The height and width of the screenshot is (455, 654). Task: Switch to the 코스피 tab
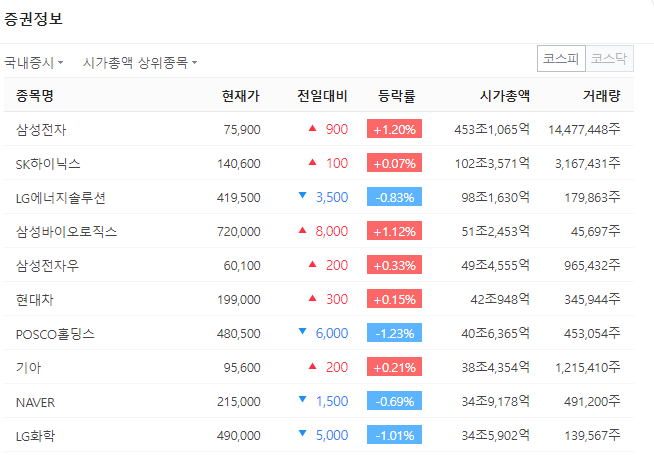(x=561, y=58)
